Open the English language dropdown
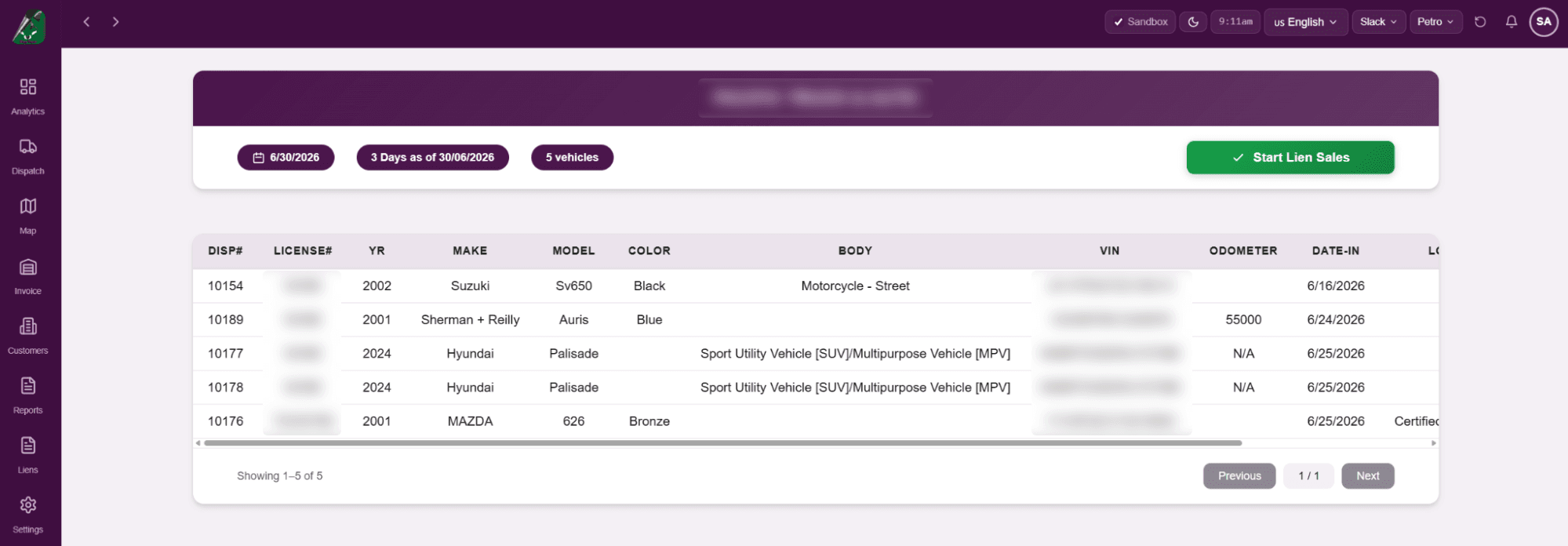This screenshot has height=546, width=1568. [x=1306, y=22]
